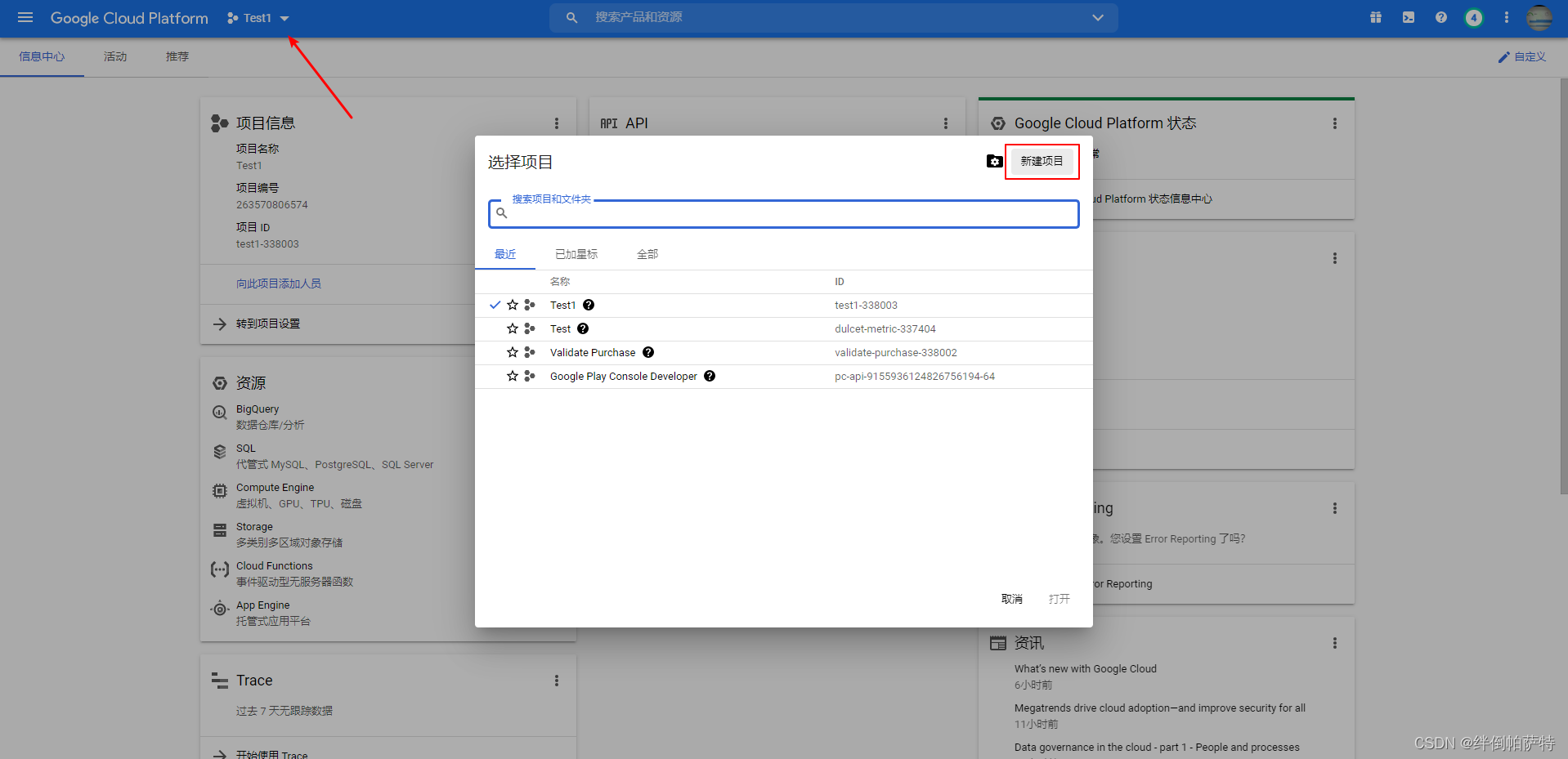The width and height of the screenshot is (1568, 759).
Task: Click project icon in Validate Purchase row
Action: click(530, 352)
